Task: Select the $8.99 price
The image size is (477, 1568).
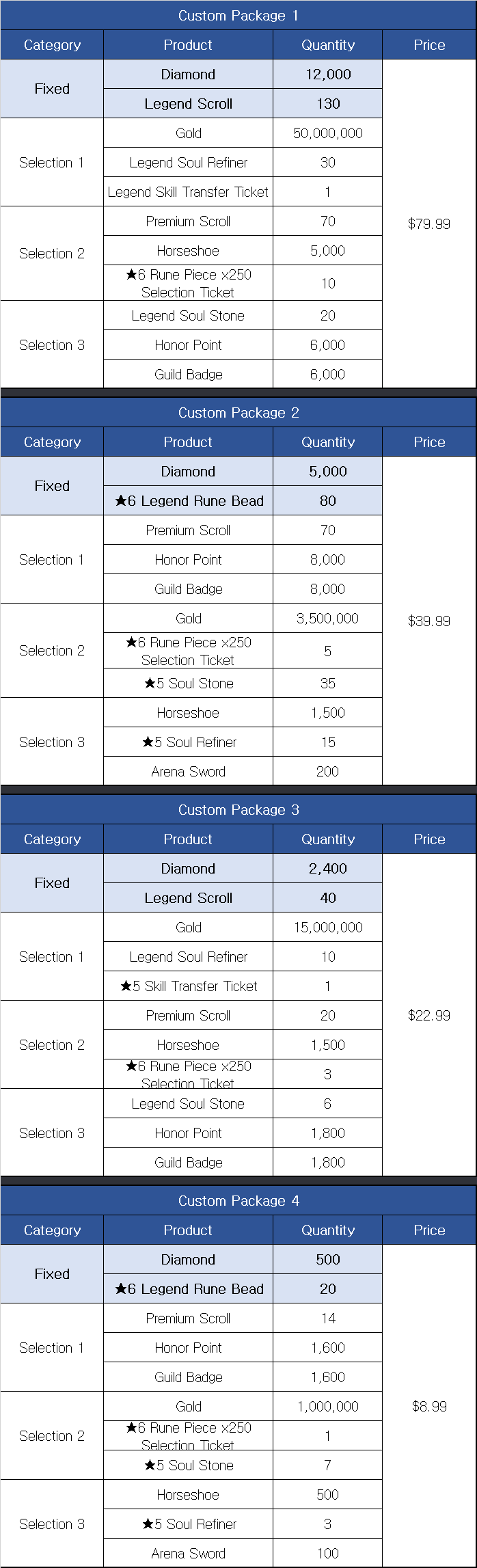Action: coord(429,1406)
